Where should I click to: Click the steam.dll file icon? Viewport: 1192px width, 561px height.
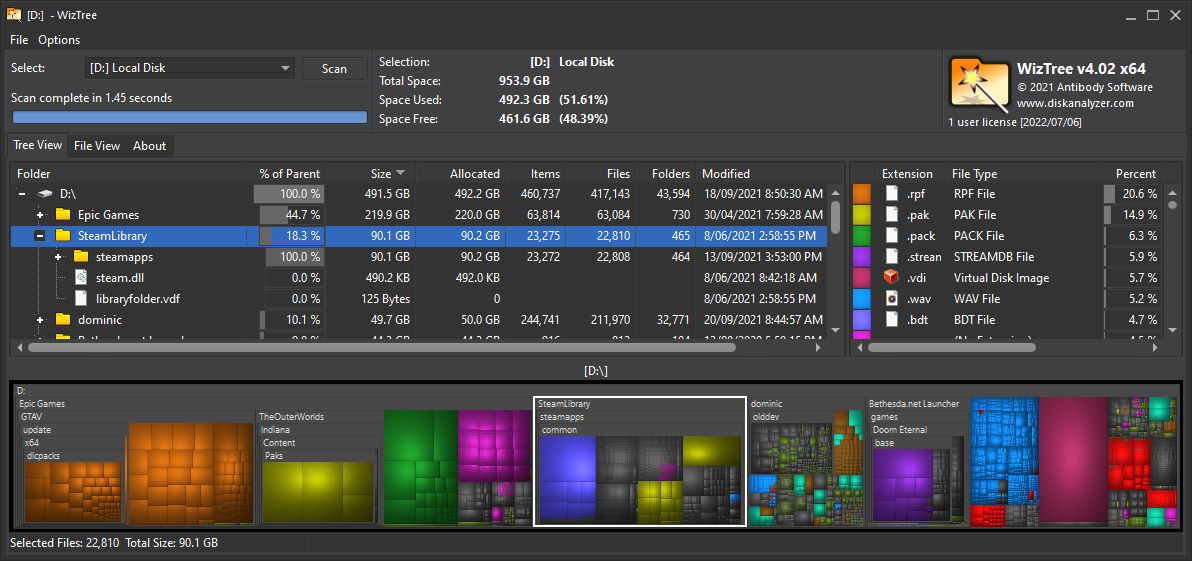point(81,278)
